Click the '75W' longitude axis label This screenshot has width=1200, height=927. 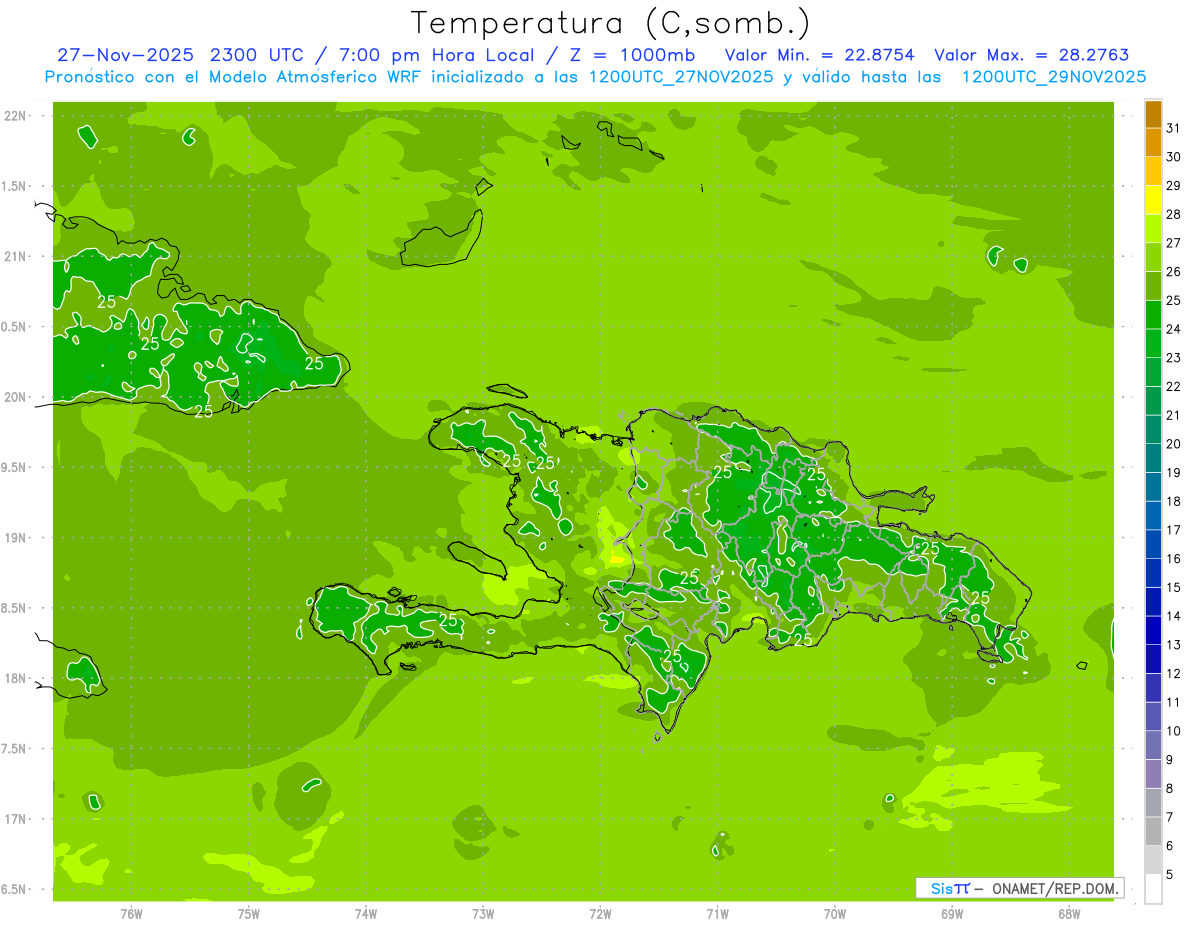click(x=249, y=914)
